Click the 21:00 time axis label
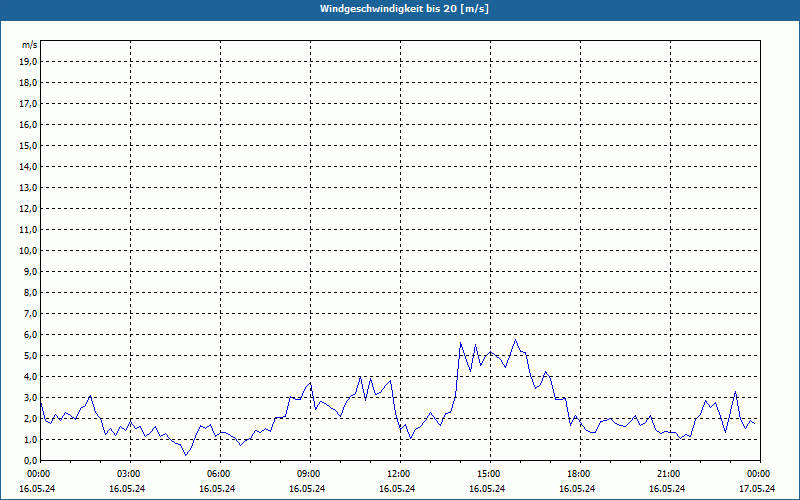This screenshot has height=500, width=800. [670, 474]
